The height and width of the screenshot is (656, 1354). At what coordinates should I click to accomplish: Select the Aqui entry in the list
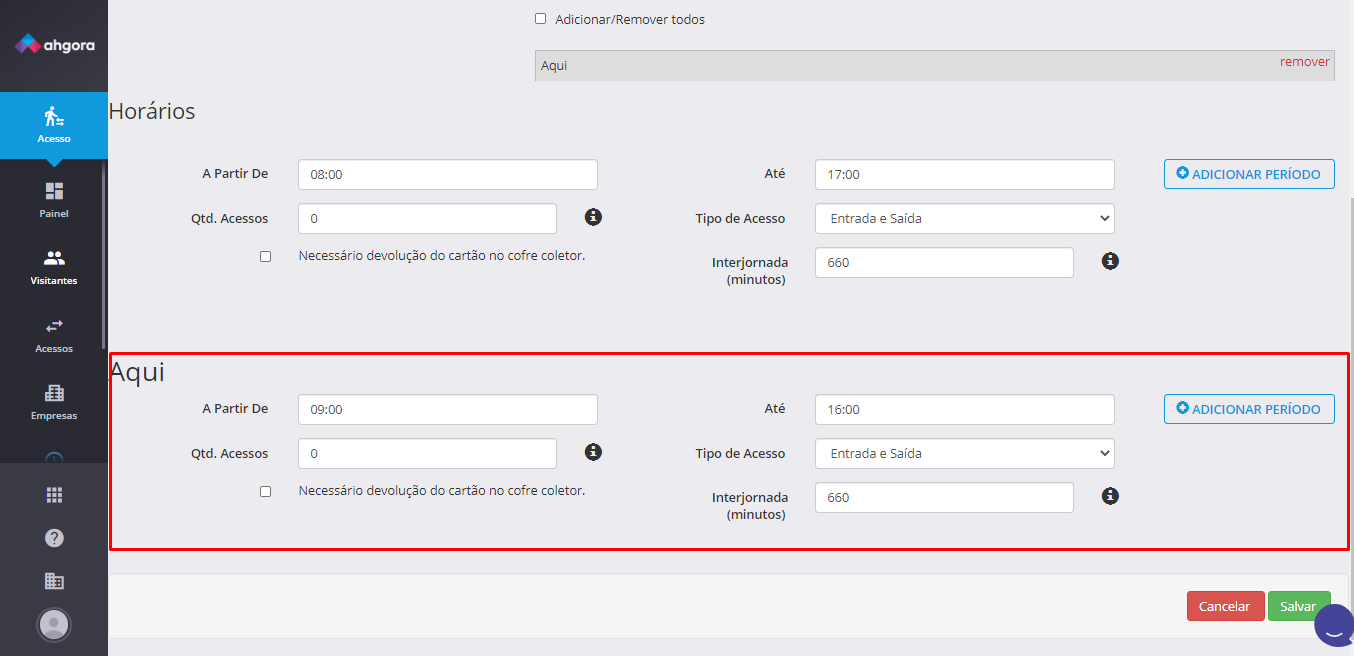pos(935,65)
